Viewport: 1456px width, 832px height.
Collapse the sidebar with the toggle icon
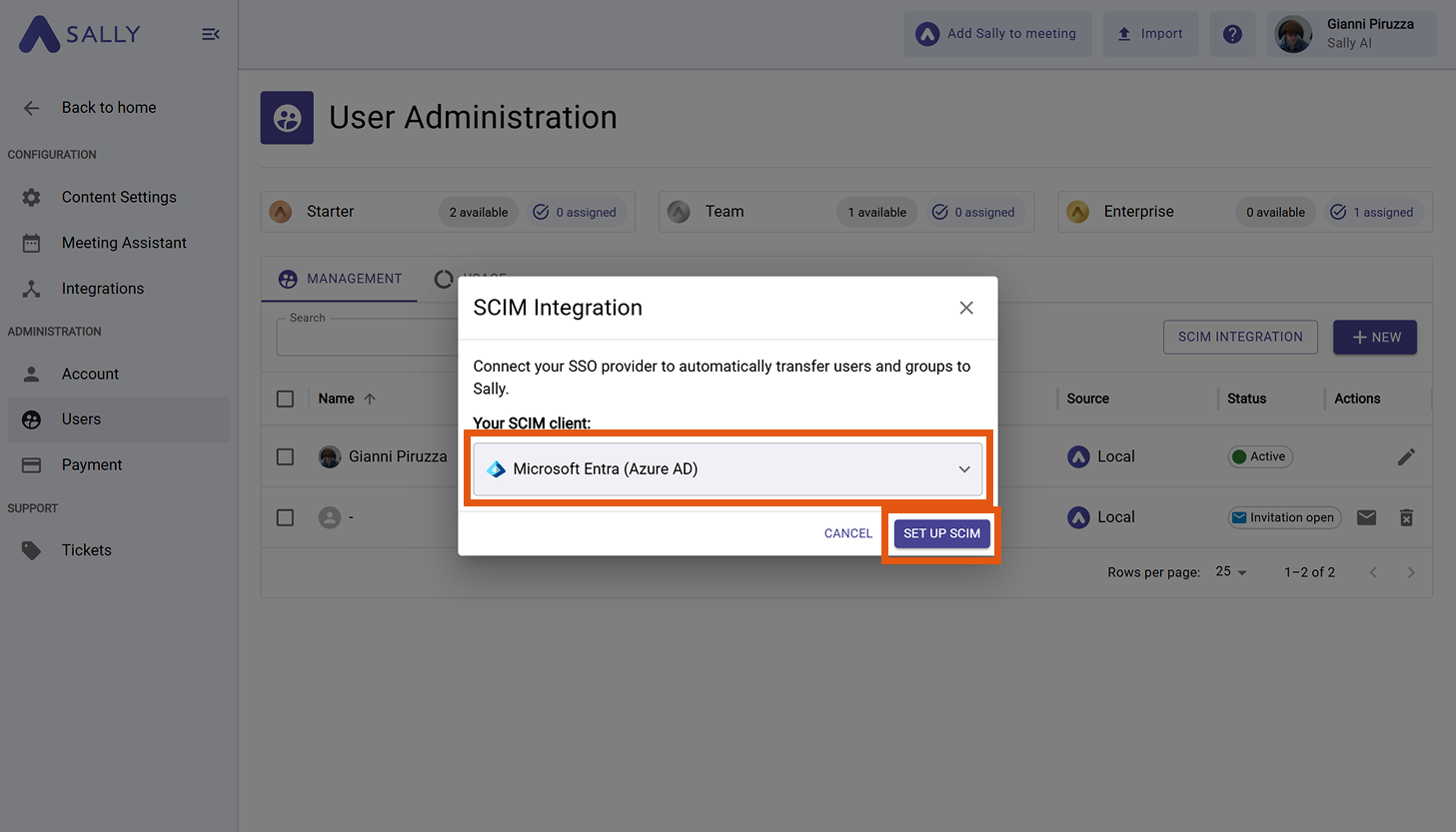[x=210, y=33]
